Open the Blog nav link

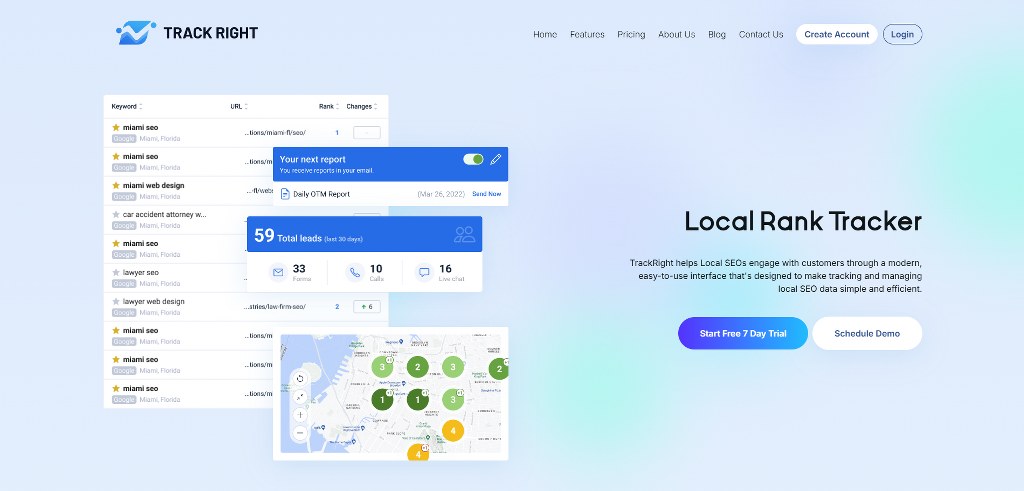pos(716,35)
